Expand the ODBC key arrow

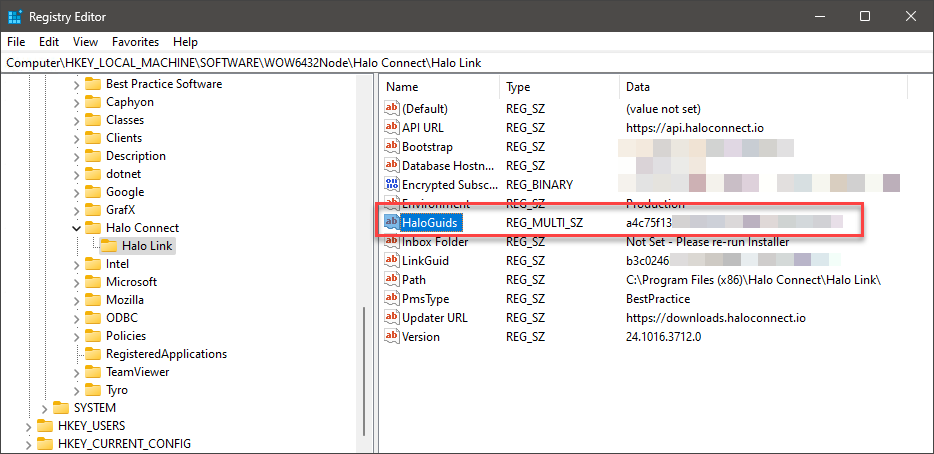click(x=76, y=318)
